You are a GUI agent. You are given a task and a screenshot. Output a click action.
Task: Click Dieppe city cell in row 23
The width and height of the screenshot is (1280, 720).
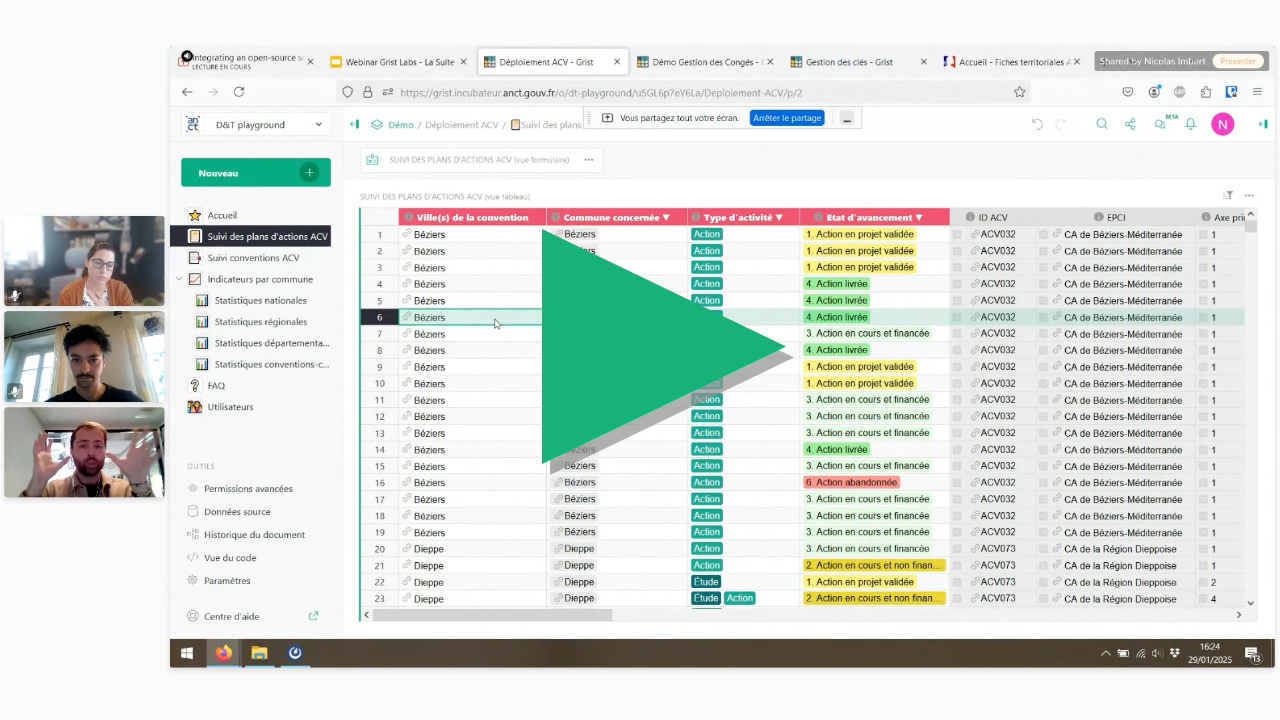472,599
